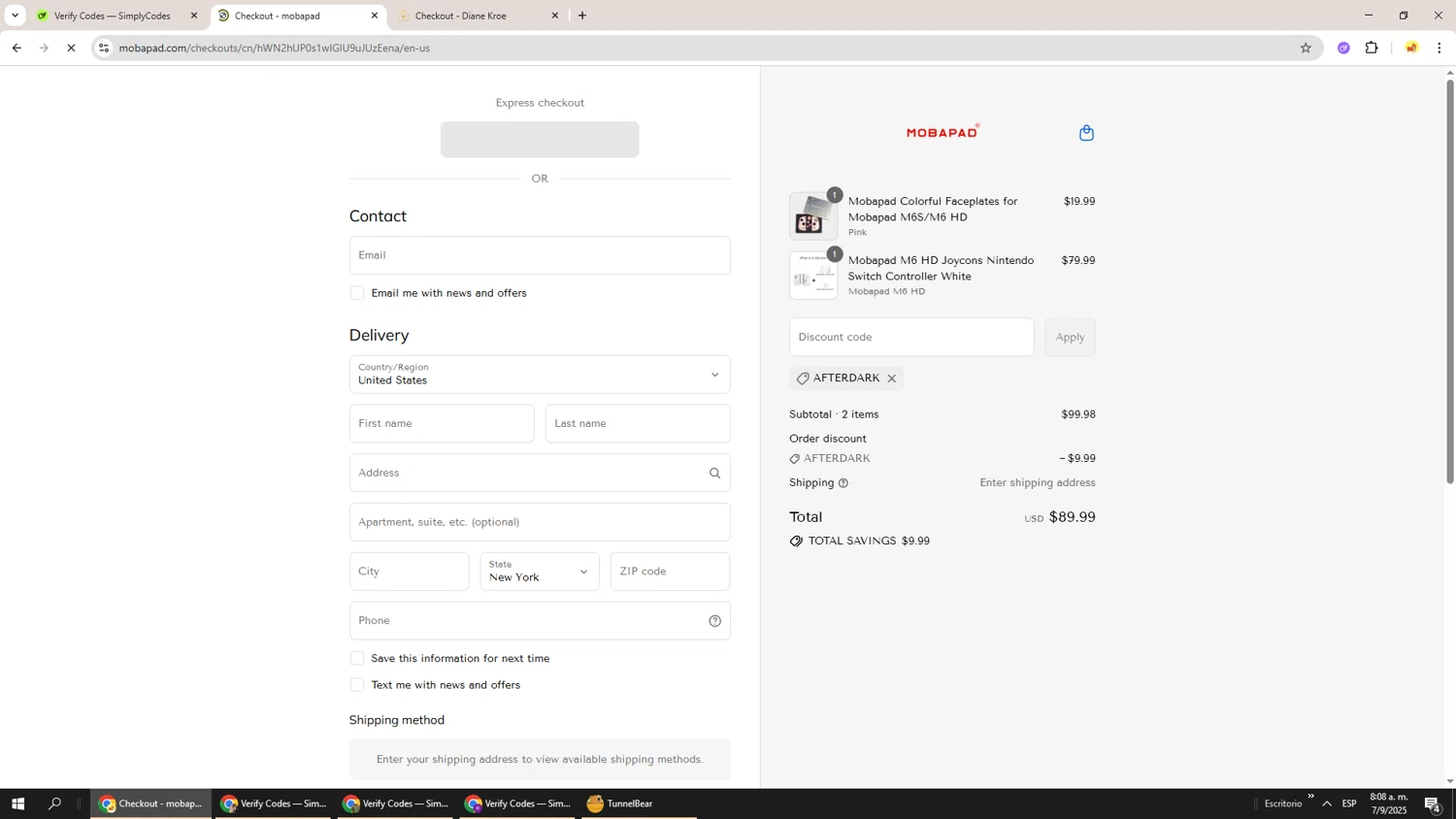Click the address search magnifier icon
This screenshot has width=1456, height=819.
[x=714, y=474]
